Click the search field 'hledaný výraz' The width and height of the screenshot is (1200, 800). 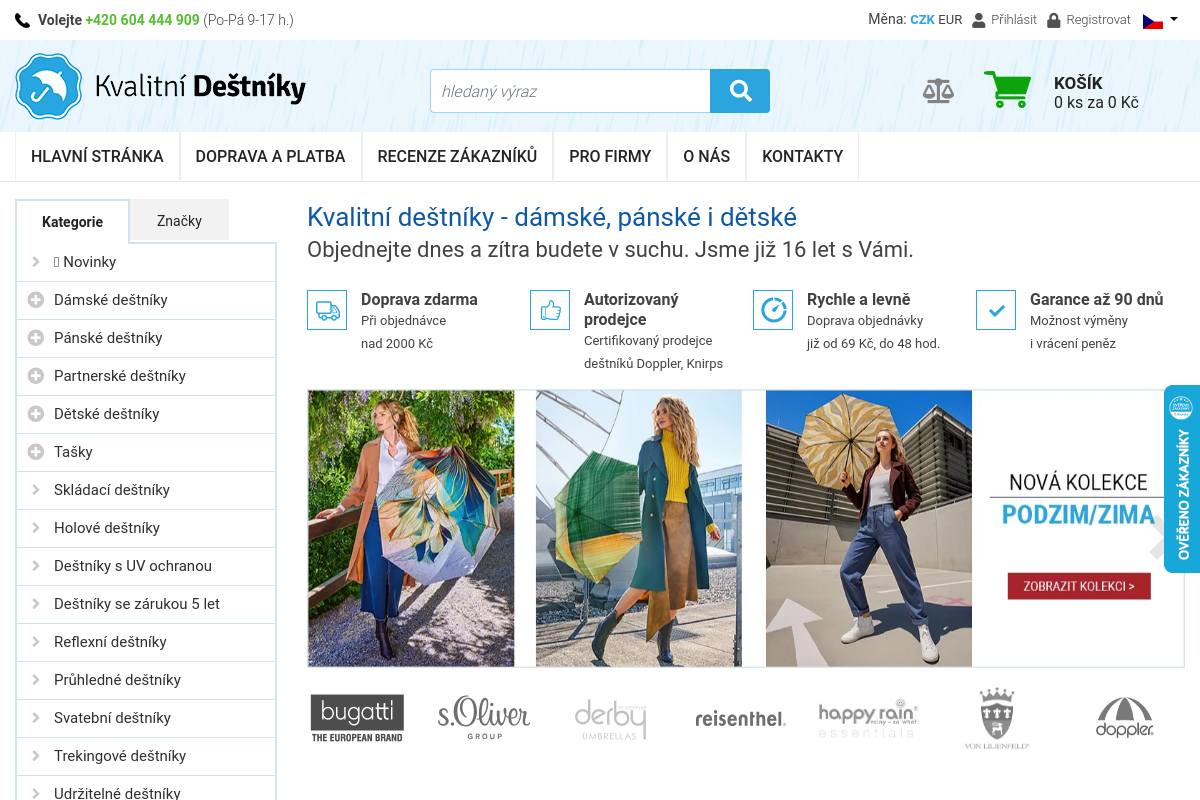coord(570,91)
